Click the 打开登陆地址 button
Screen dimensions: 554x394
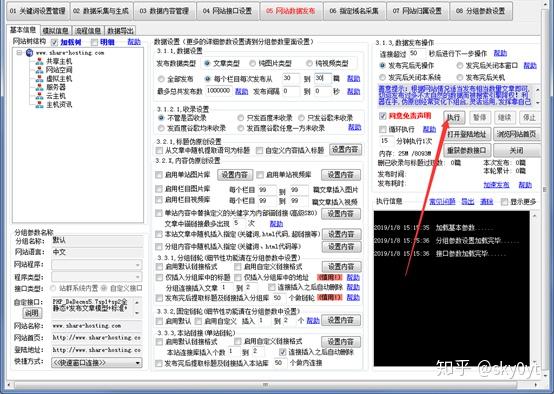(x=467, y=134)
